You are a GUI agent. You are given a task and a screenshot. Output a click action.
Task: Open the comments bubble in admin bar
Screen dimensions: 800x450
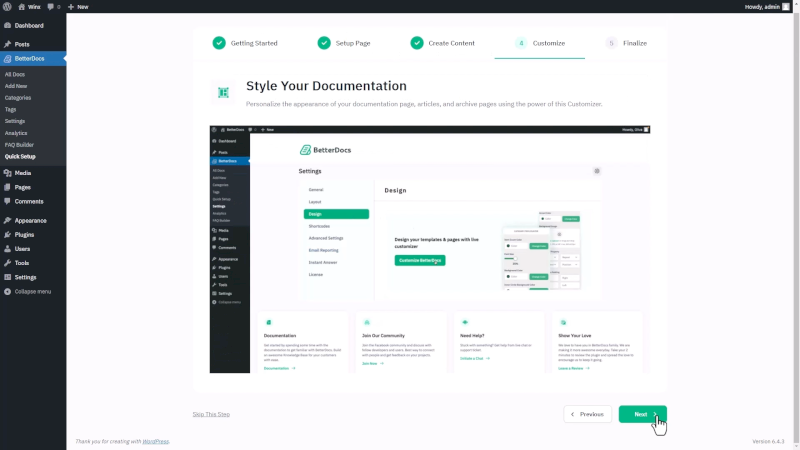click(54, 7)
